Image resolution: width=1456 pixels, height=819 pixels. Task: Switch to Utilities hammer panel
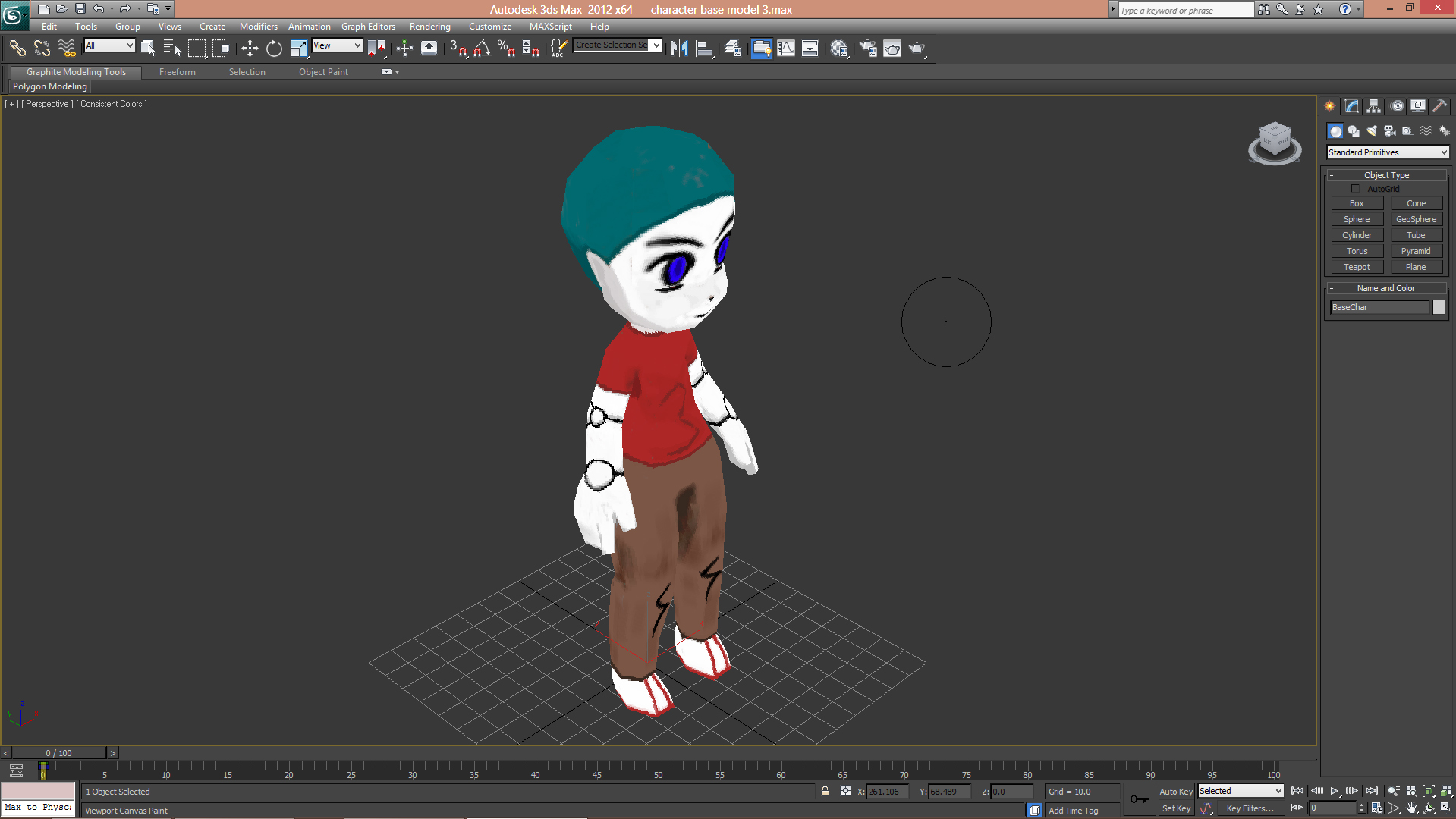1440,106
